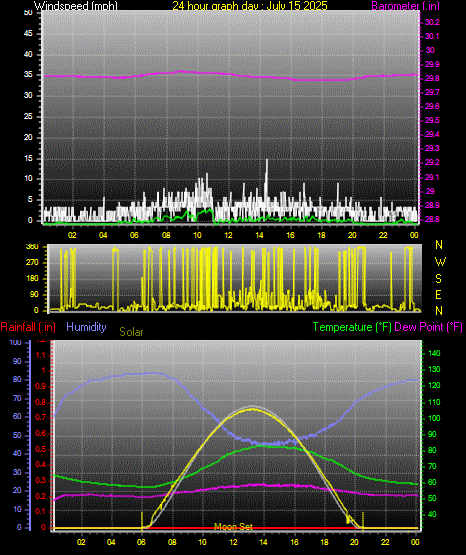The height and width of the screenshot is (555, 466).
Task: Click the W compass letter beside direction graph
Action: click(440, 262)
